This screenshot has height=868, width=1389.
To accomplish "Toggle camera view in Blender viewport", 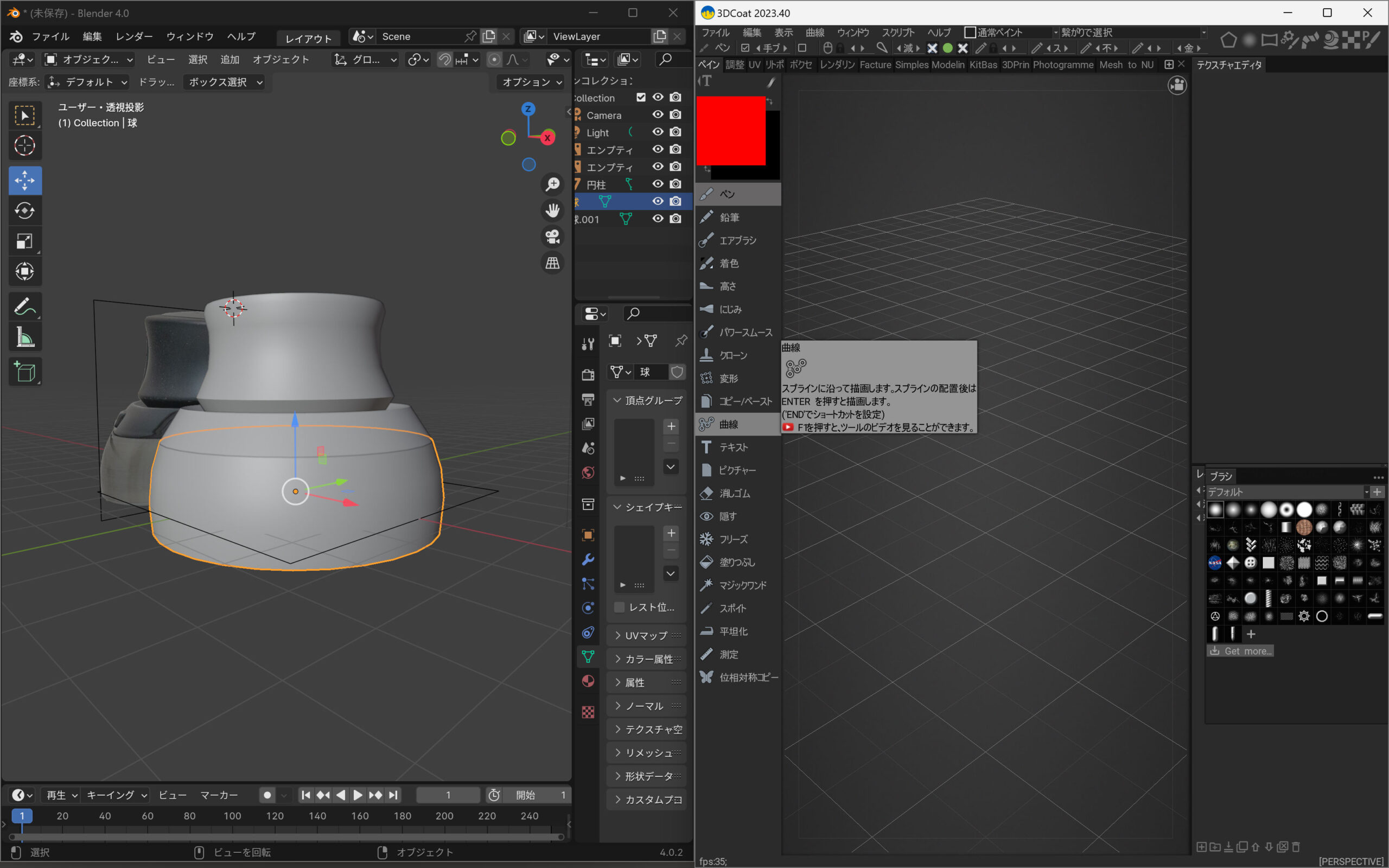I will click(552, 237).
